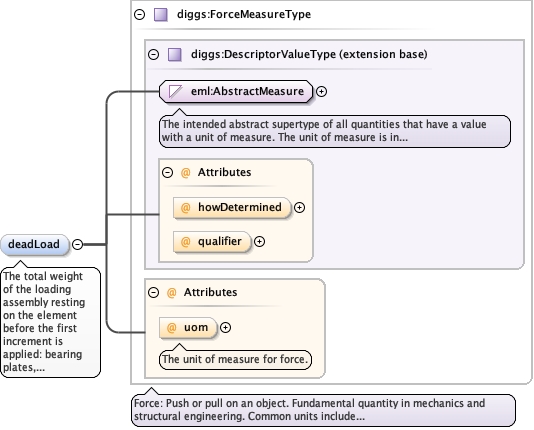The height and width of the screenshot is (430, 534).
Task: Expand the qualifier attribute details
Action: (x=260, y=241)
